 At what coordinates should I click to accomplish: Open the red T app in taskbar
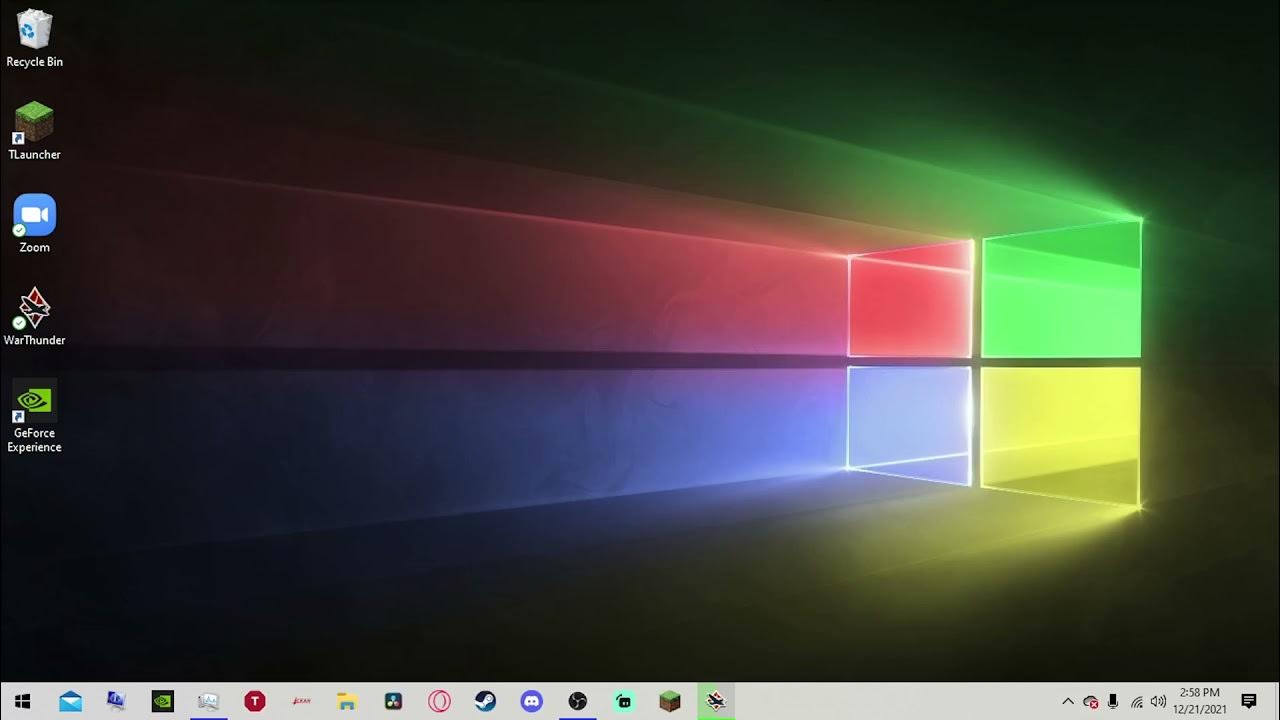click(255, 701)
